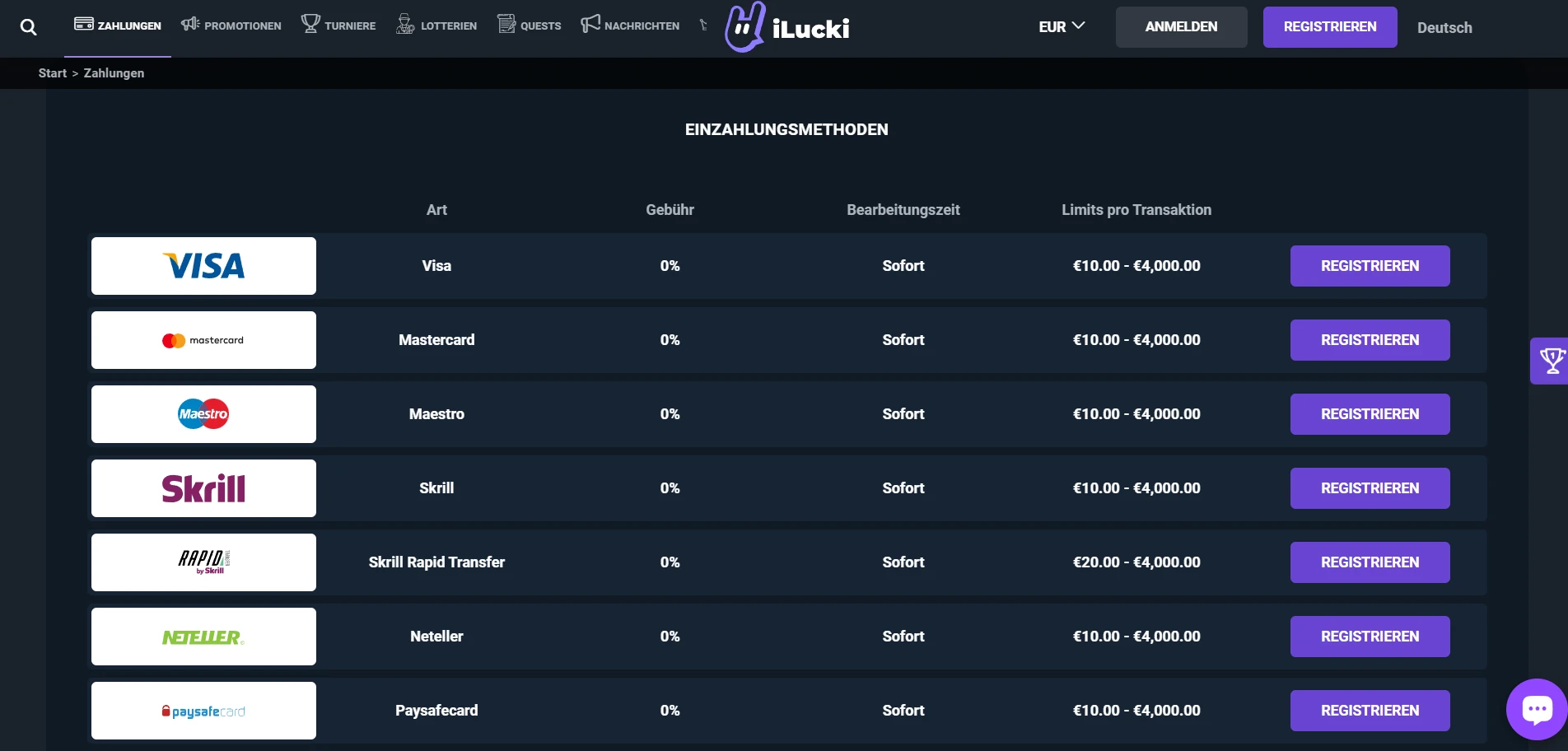This screenshot has width=1568, height=751.
Task: Click the €20.00 - €4,000.00 limit
Action: (1136, 562)
